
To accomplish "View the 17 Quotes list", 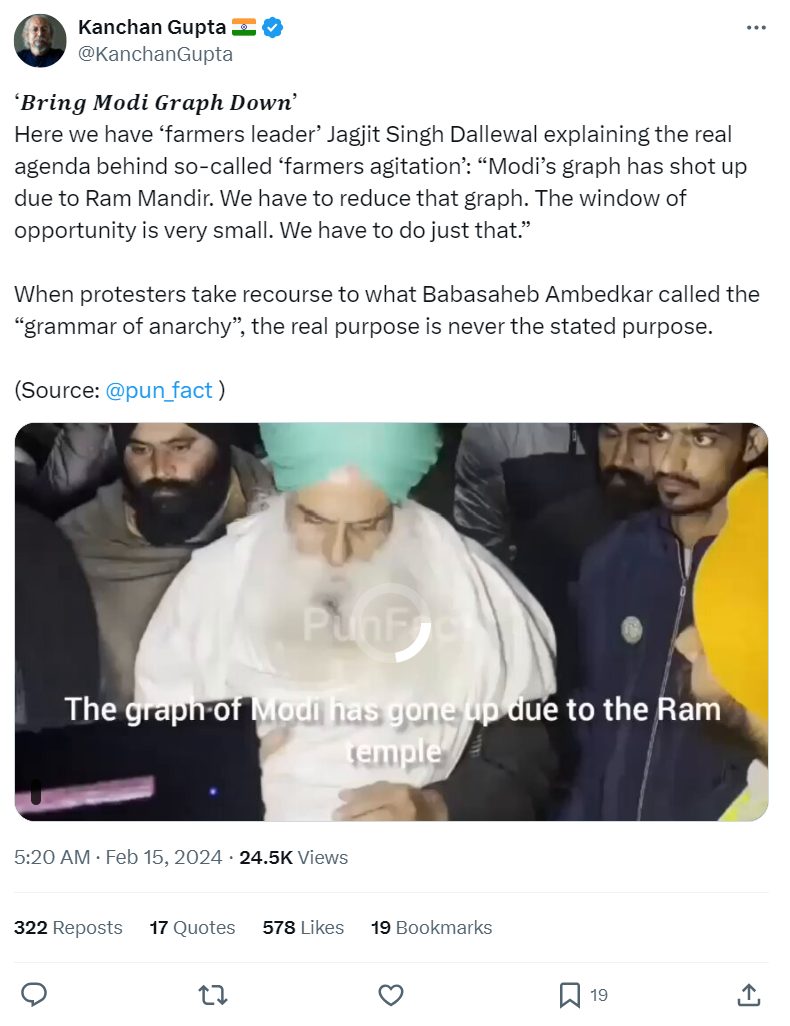I will click(x=192, y=927).
